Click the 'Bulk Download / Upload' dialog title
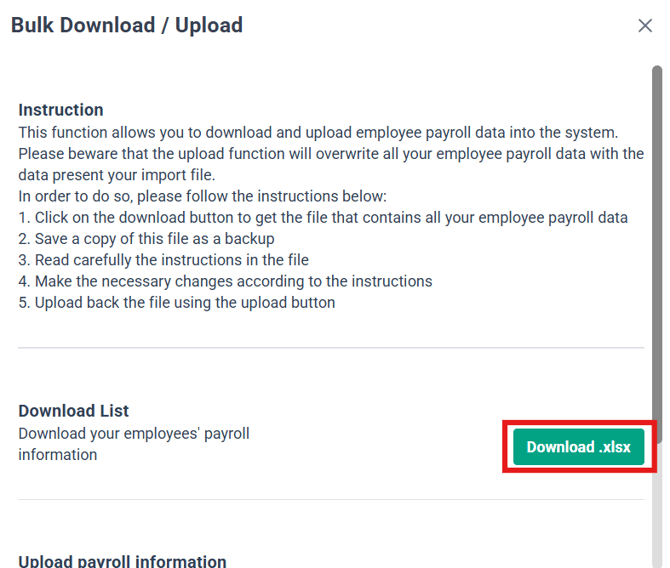This screenshot has height=568, width=670. tap(127, 25)
